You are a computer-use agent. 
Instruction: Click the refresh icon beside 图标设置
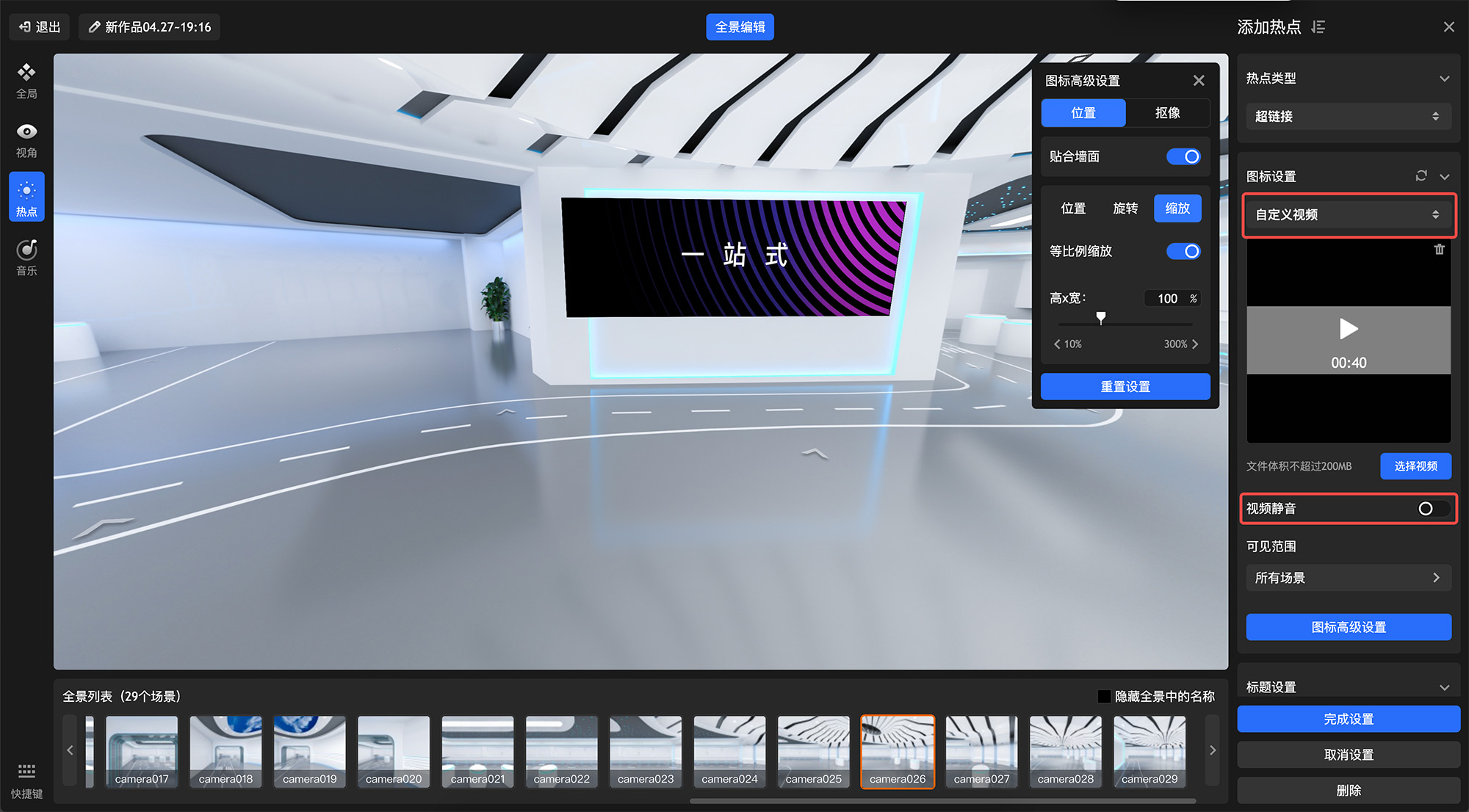1421,175
